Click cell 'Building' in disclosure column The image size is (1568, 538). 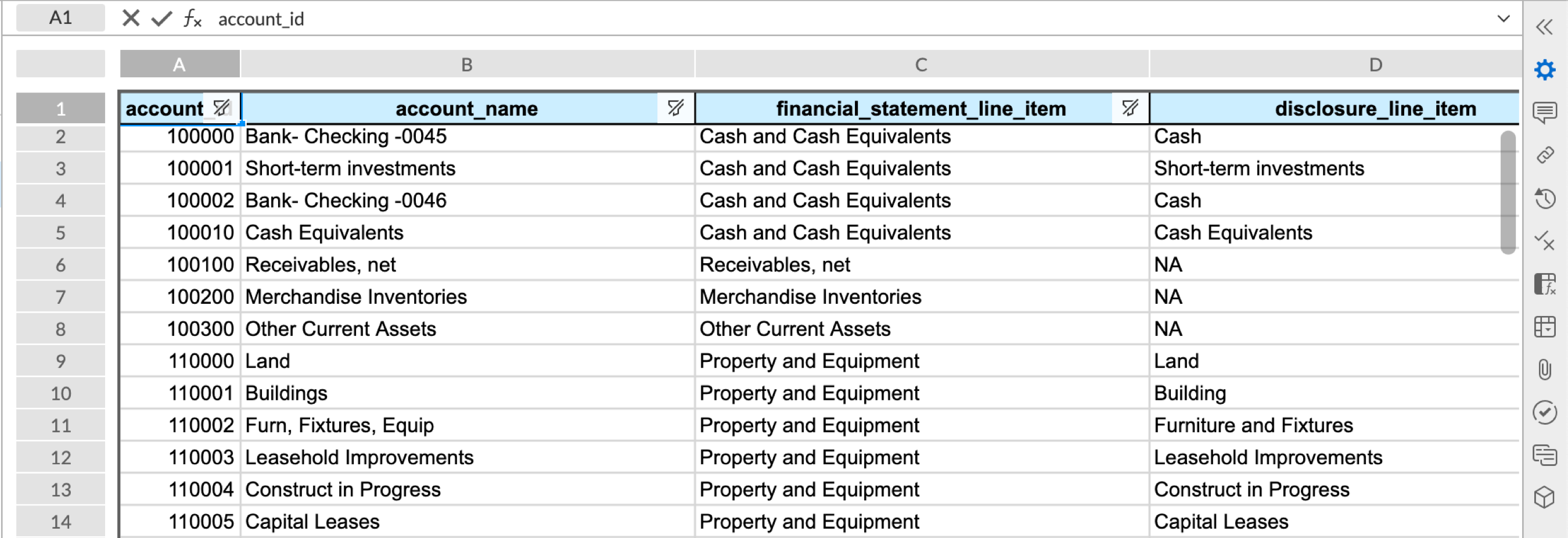click(x=1335, y=393)
